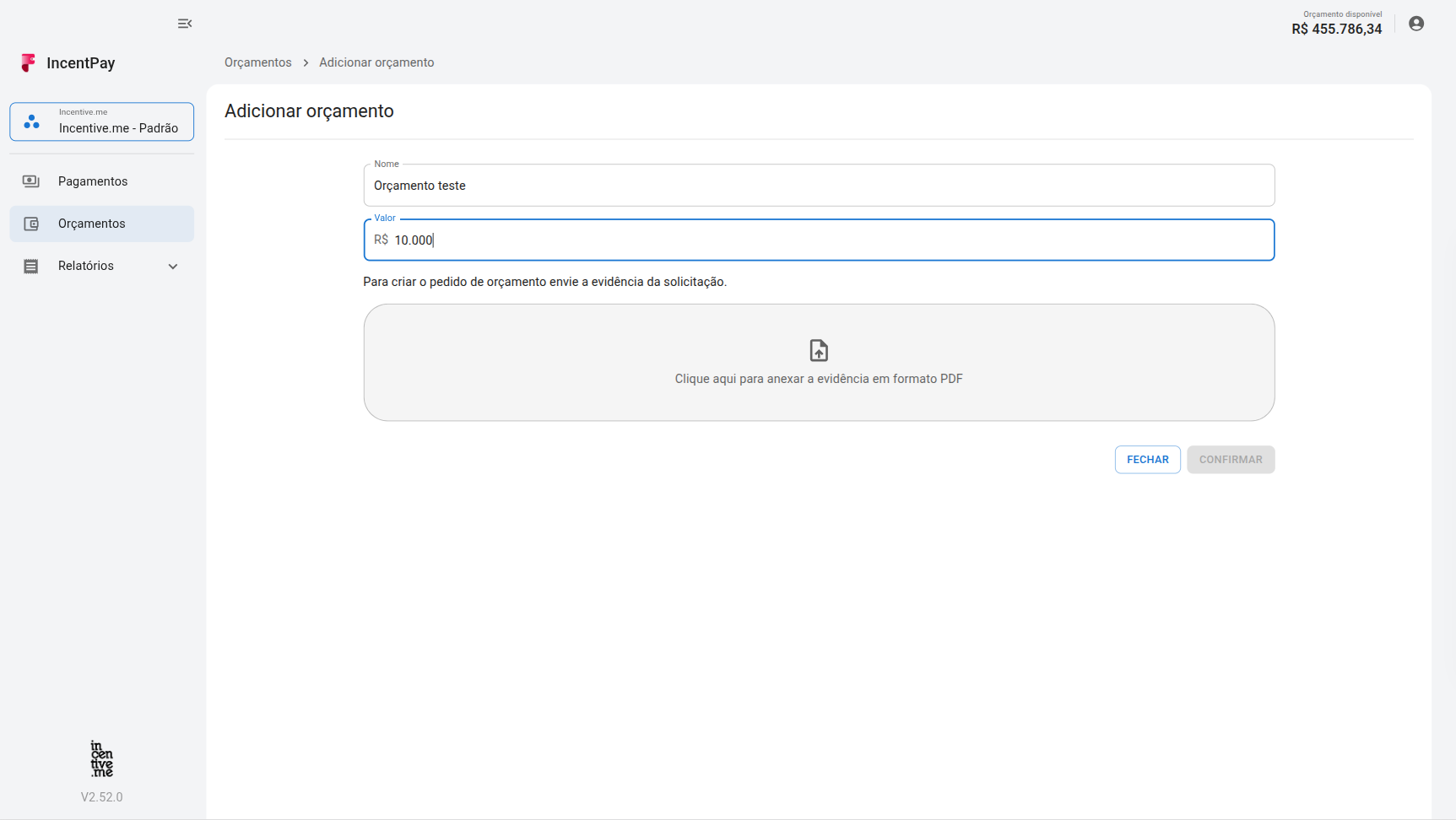
Task: Click the V2.52.0 version label
Action: (102, 797)
